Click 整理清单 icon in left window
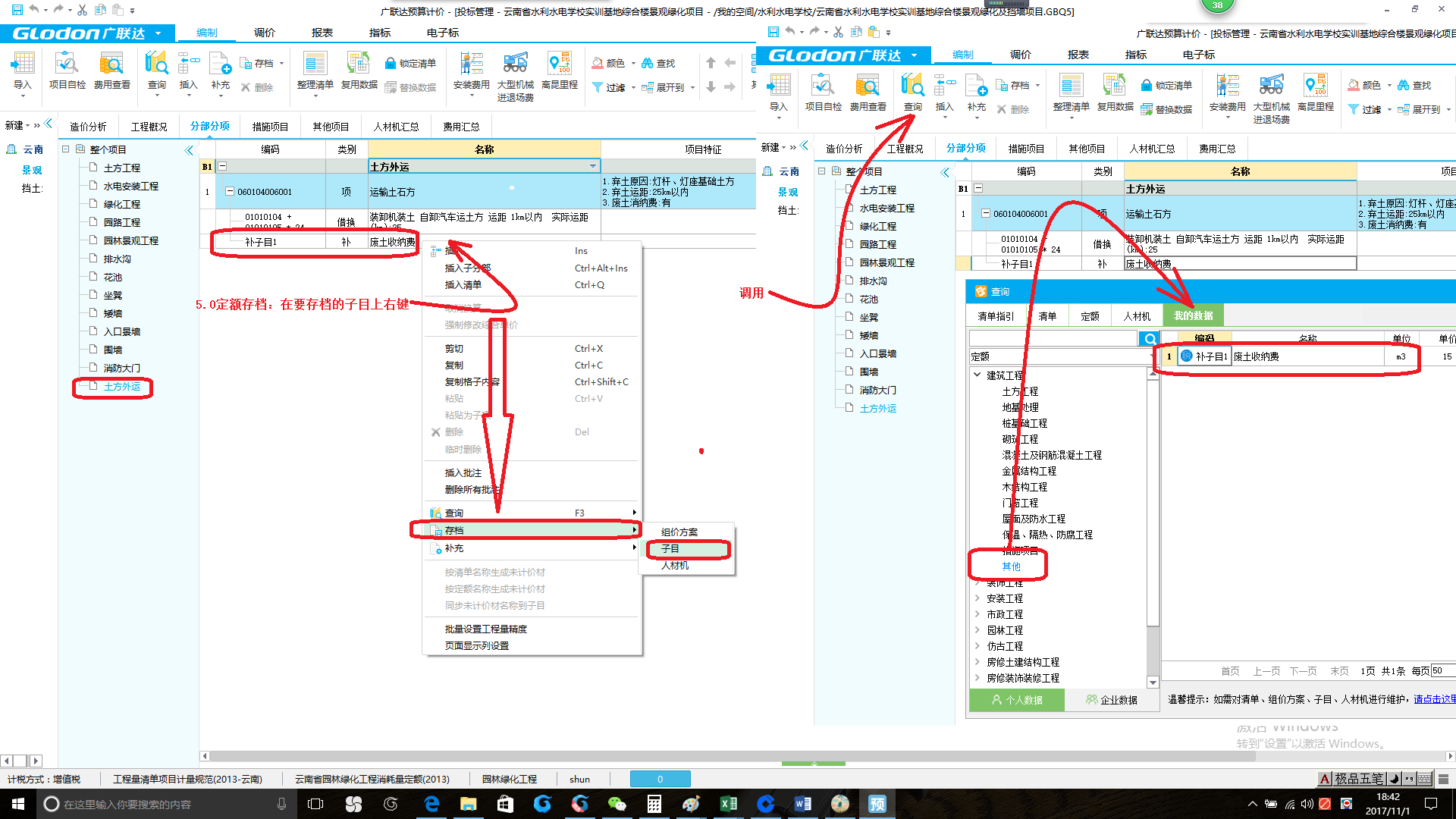The width and height of the screenshot is (1456, 819). click(x=315, y=72)
